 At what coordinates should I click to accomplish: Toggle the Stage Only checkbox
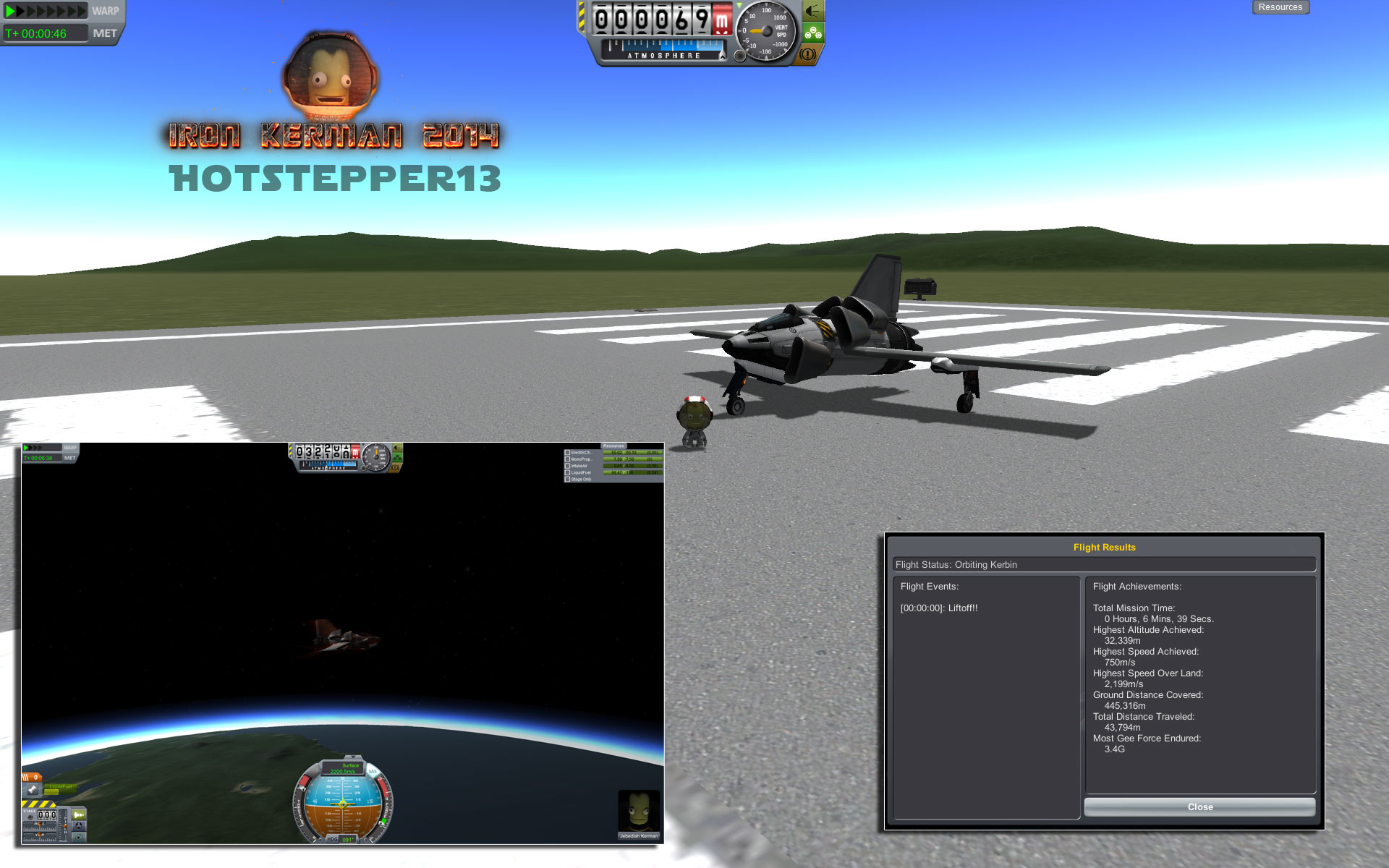coord(567,479)
